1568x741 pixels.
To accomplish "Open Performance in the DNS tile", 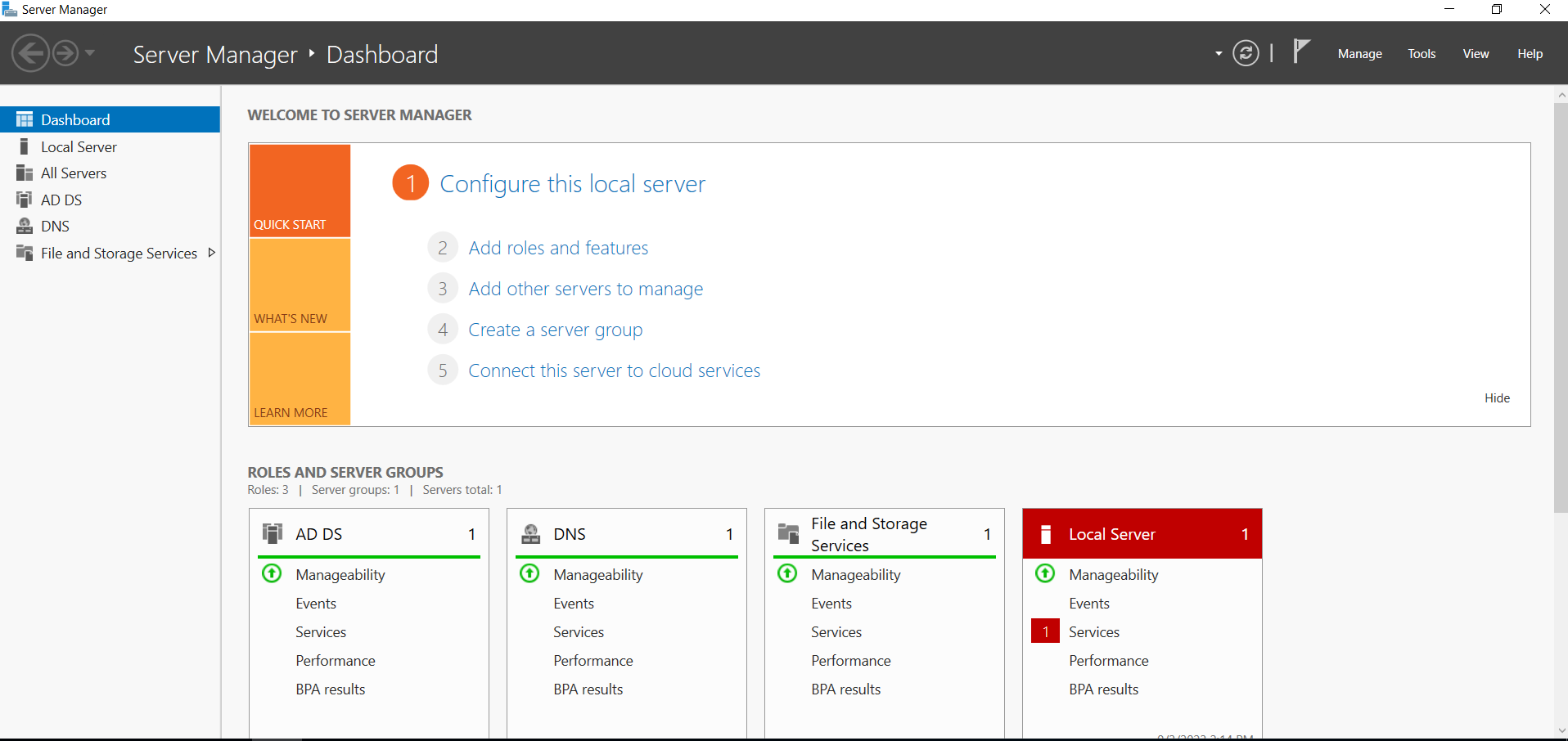I will point(593,661).
